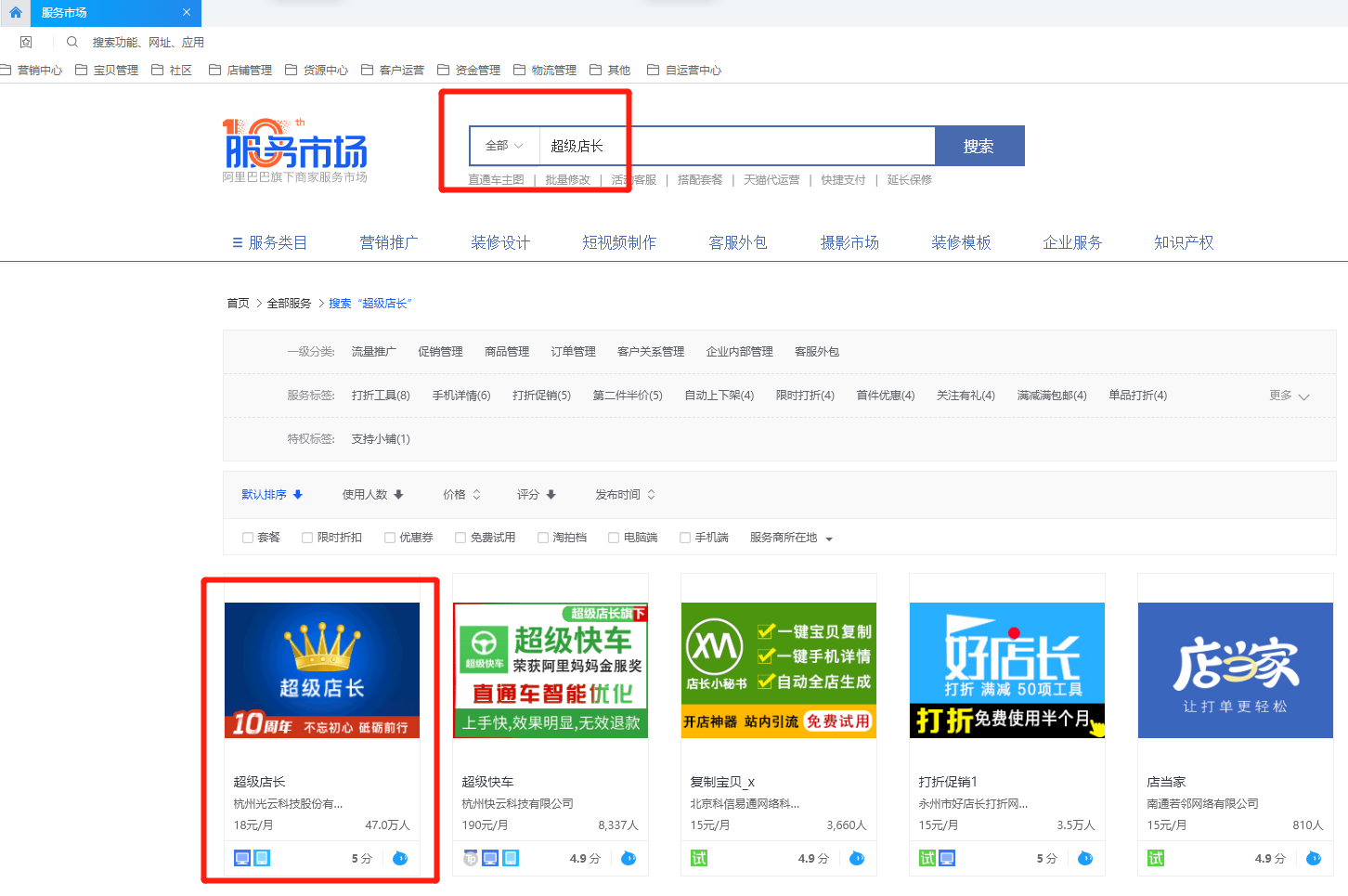
Task: Click Wangwang chat icon on 复制宝贝_x card
Action: [857, 858]
